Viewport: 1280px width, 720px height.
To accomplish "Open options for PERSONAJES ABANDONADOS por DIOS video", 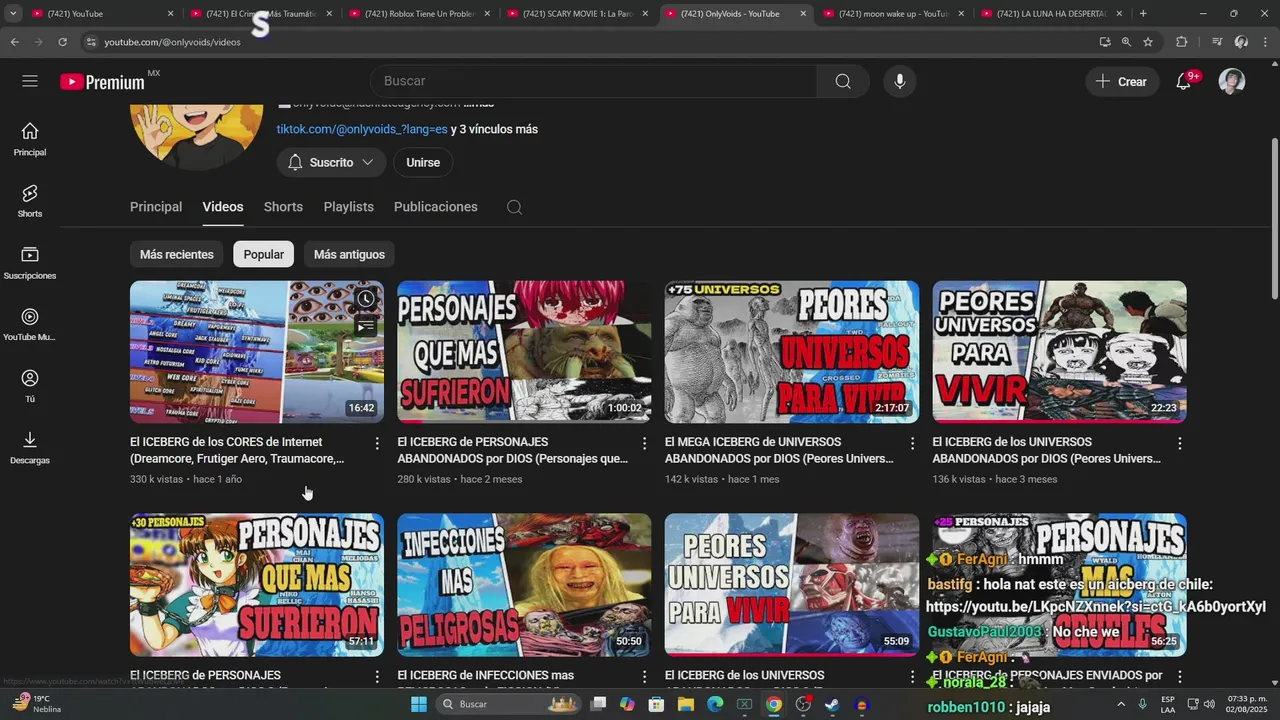I will click(x=644, y=443).
